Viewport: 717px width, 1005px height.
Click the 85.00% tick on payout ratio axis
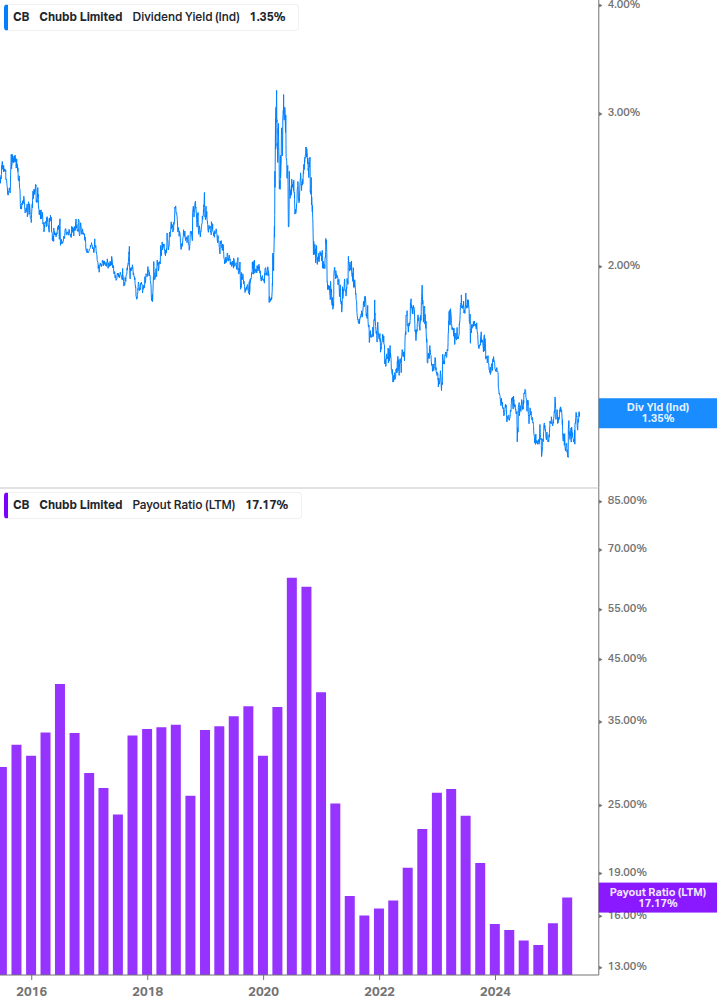pyautogui.click(x=627, y=500)
